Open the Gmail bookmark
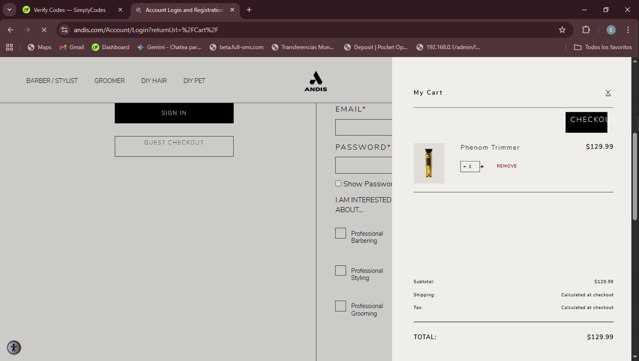The image size is (639, 361). click(72, 47)
